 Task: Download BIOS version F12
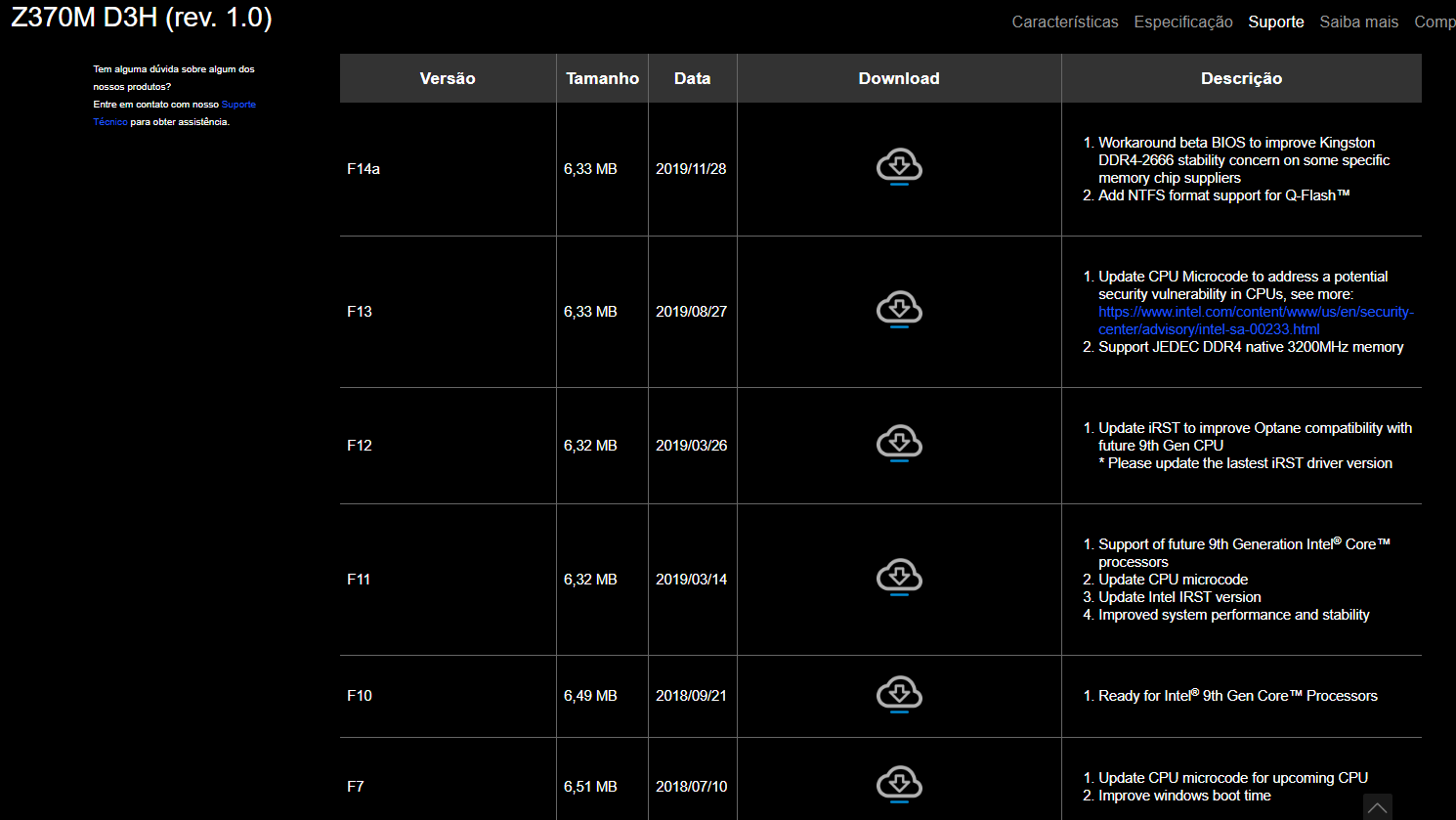(899, 444)
